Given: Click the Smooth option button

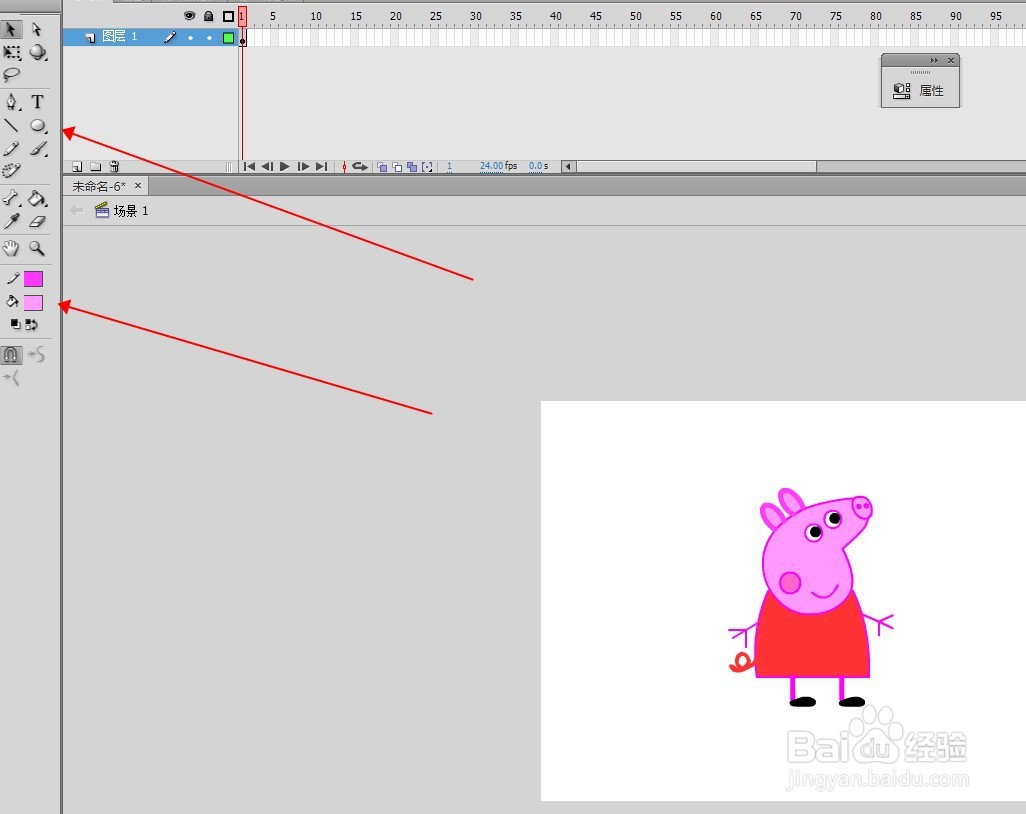Looking at the screenshot, I should [x=37, y=355].
